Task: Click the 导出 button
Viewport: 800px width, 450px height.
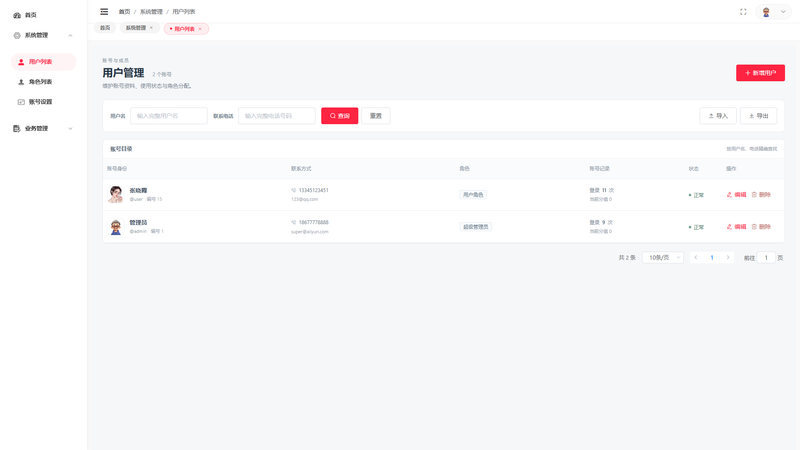Action: (758, 116)
